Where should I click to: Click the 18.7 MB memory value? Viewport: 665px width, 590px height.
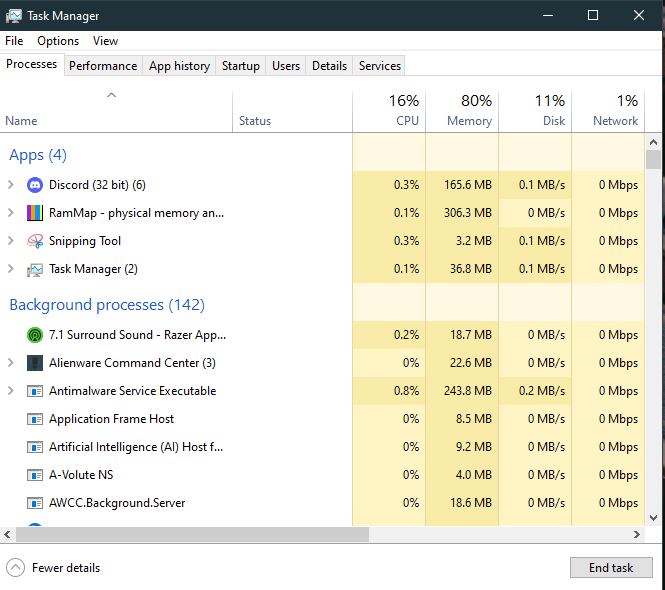click(x=471, y=335)
